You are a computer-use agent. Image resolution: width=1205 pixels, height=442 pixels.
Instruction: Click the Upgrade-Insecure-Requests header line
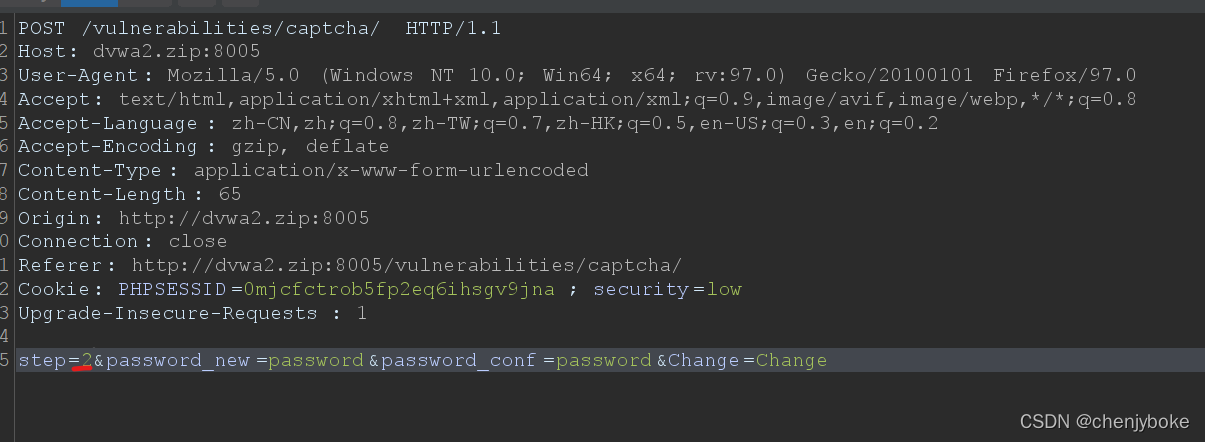pyautogui.click(x=192, y=314)
